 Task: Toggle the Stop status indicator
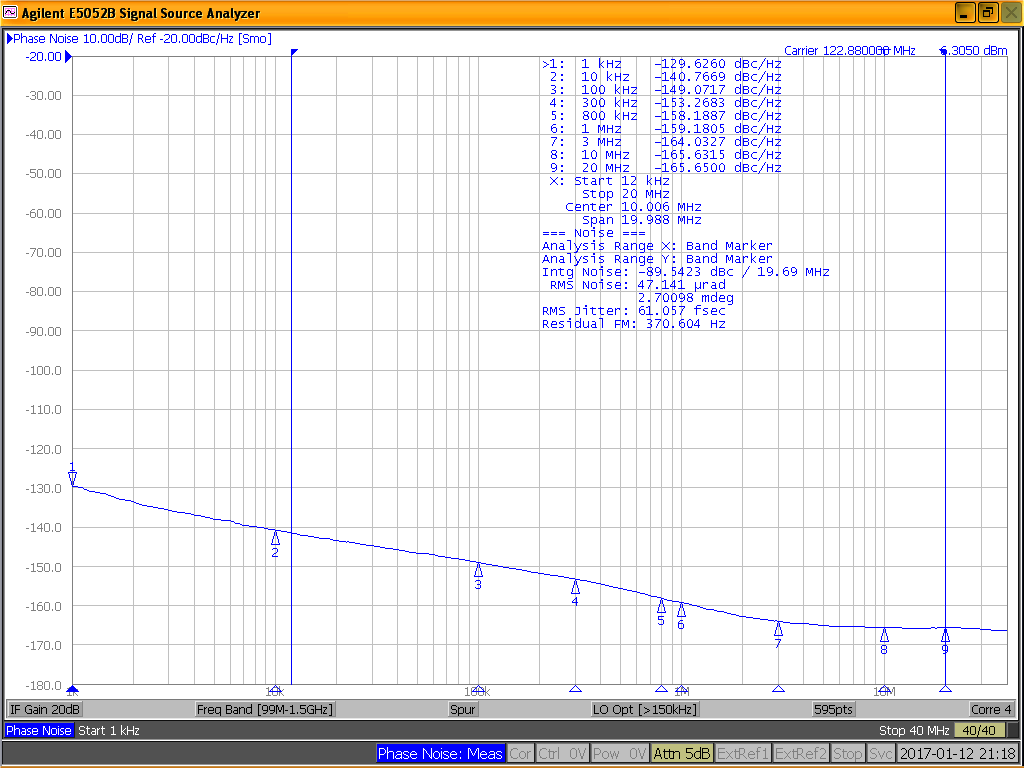(848, 754)
